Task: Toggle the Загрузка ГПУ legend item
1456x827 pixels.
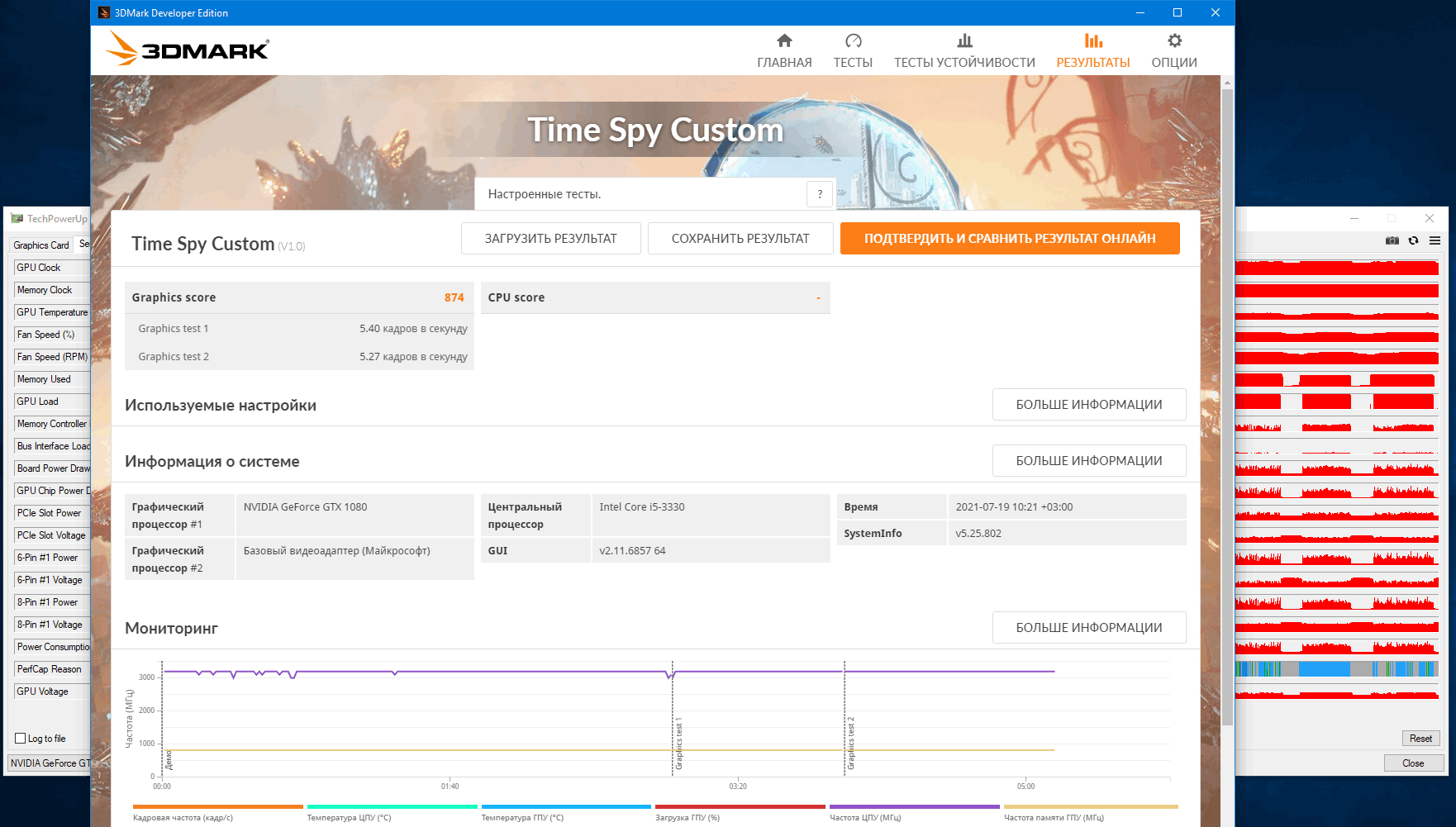Action: pos(740,813)
